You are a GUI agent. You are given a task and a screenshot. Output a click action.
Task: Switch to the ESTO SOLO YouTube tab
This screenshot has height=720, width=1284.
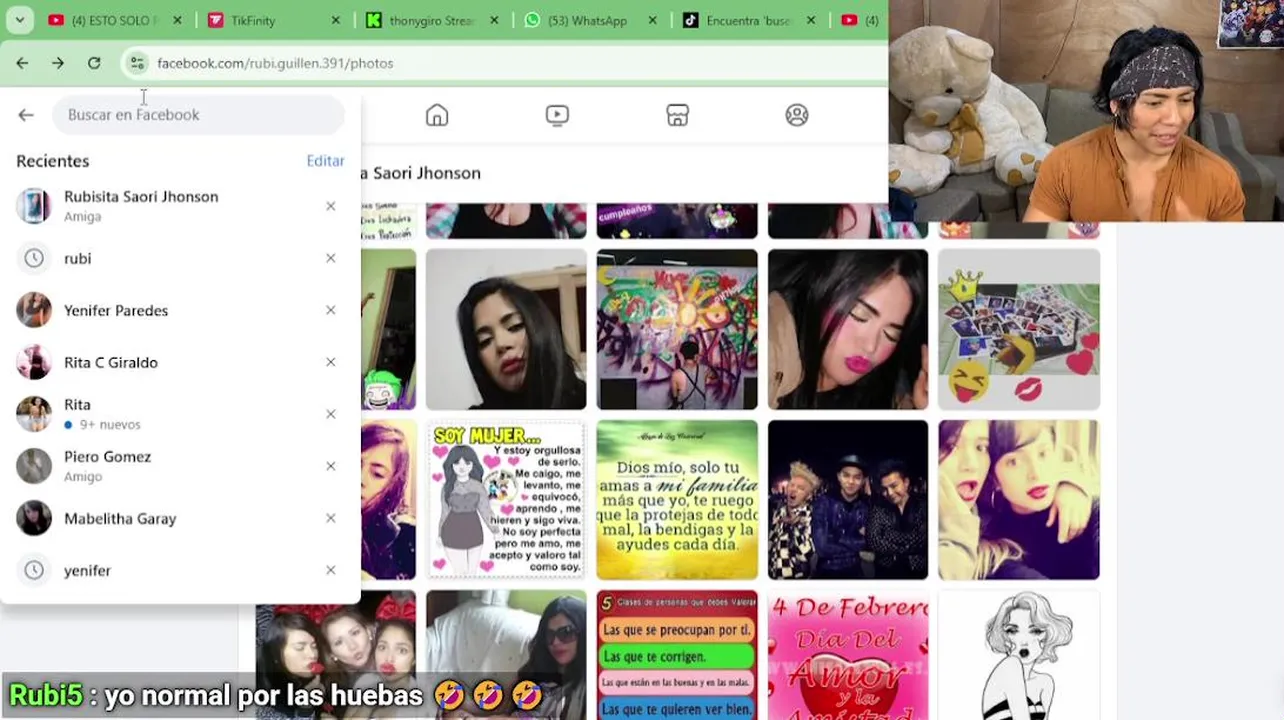(x=115, y=20)
